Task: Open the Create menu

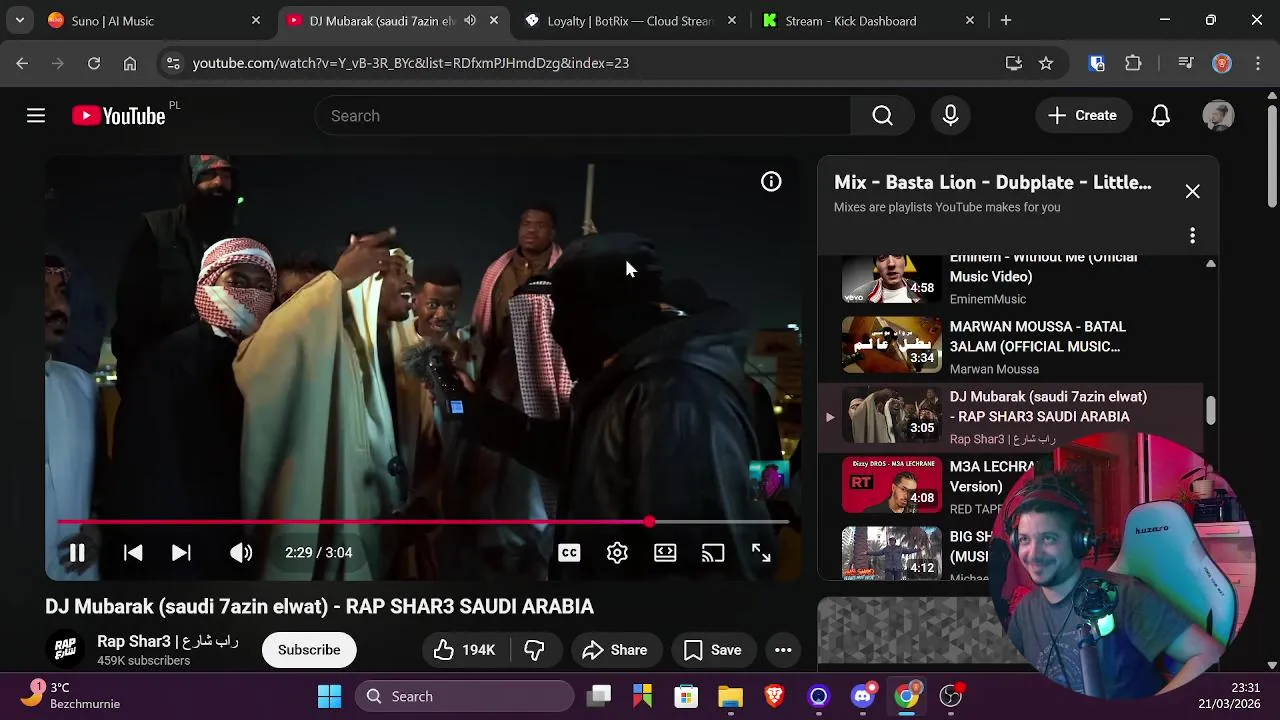Action: tap(1082, 116)
